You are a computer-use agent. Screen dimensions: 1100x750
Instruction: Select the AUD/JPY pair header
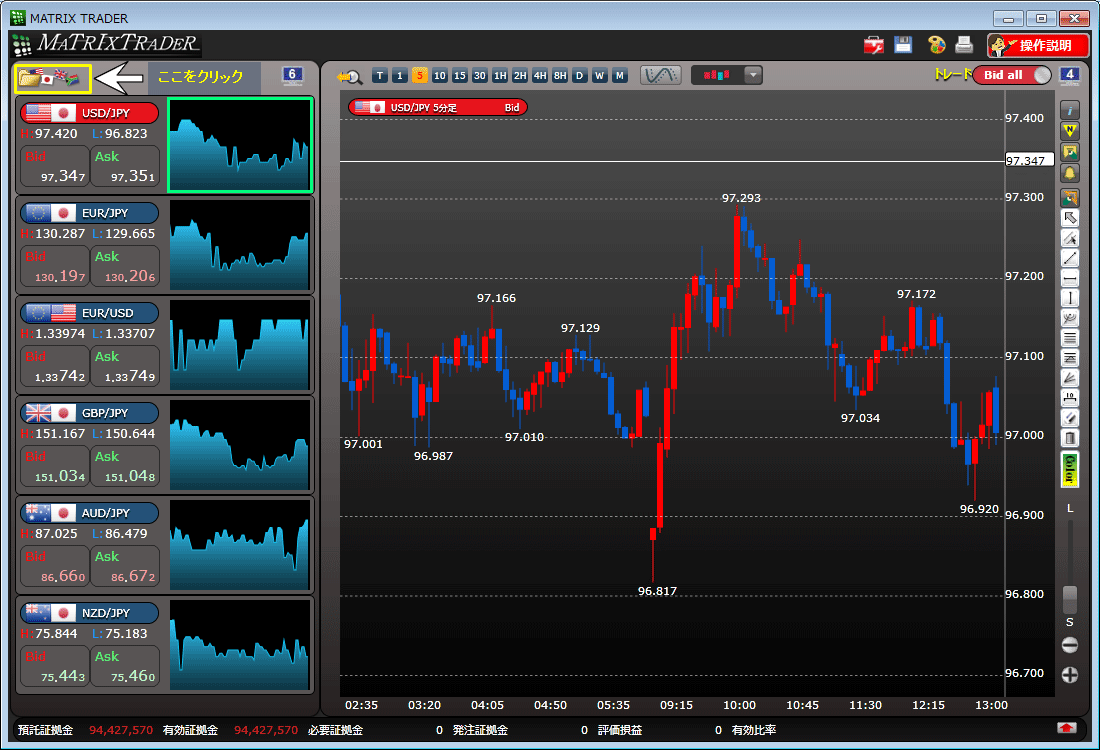tap(90, 513)
